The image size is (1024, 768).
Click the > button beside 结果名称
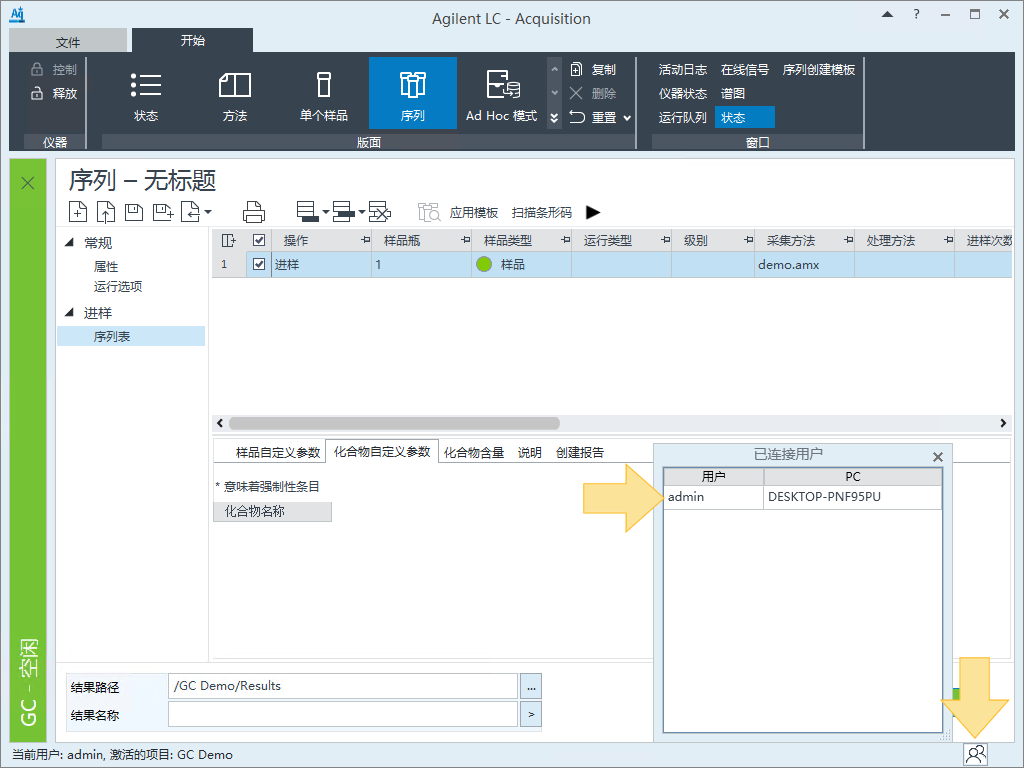(x=531, y=714)
